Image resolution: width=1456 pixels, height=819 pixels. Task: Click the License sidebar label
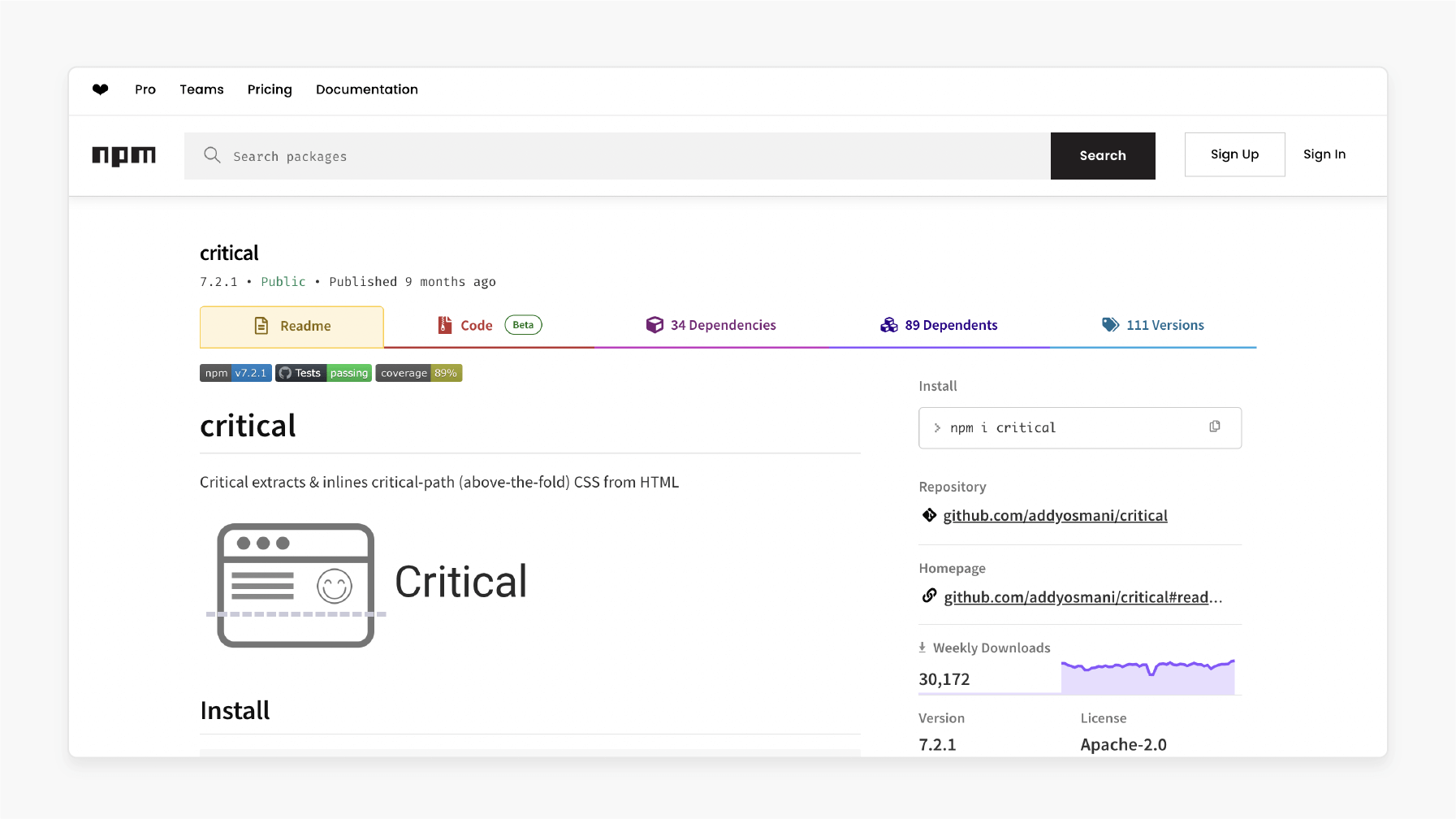click(x=1104, y=718)
